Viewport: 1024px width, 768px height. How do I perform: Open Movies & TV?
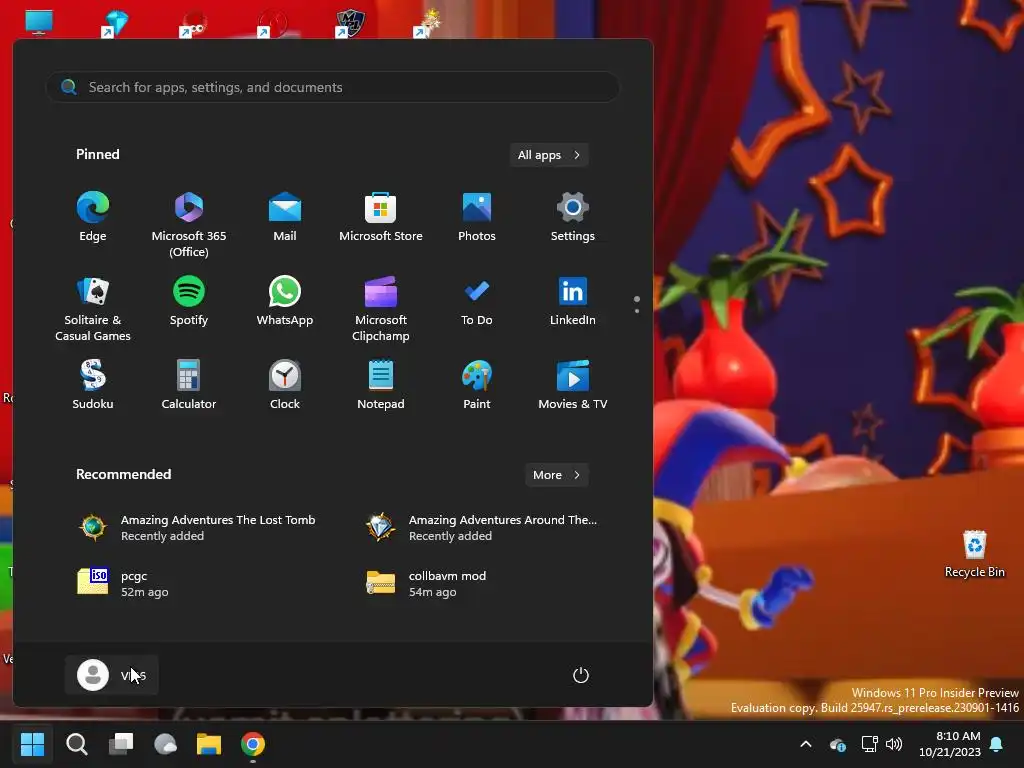(x=573, y=385)
